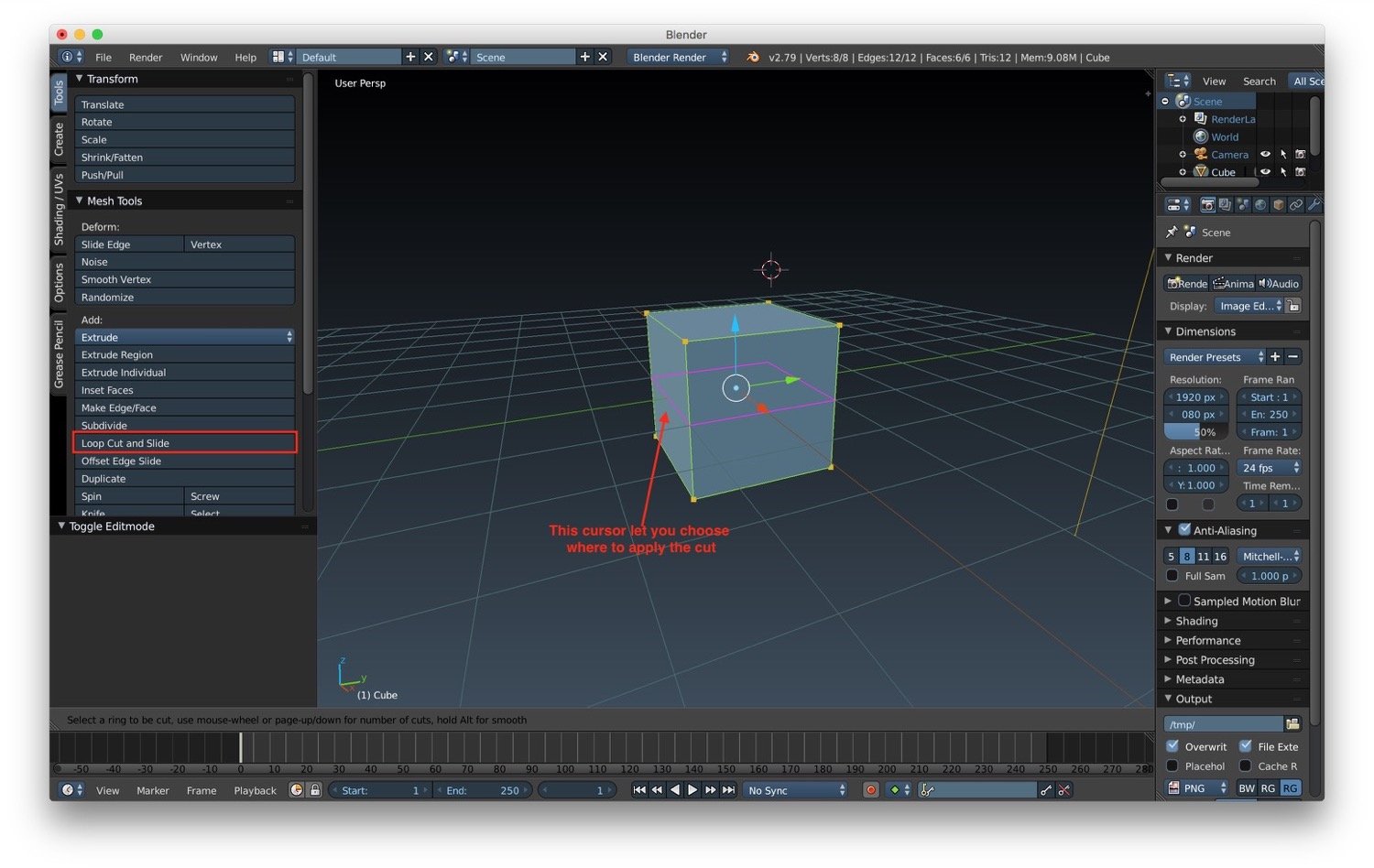The image size is (1374, 868).
Task: Open output path folder browser icon
Action: coord(1292,724)
